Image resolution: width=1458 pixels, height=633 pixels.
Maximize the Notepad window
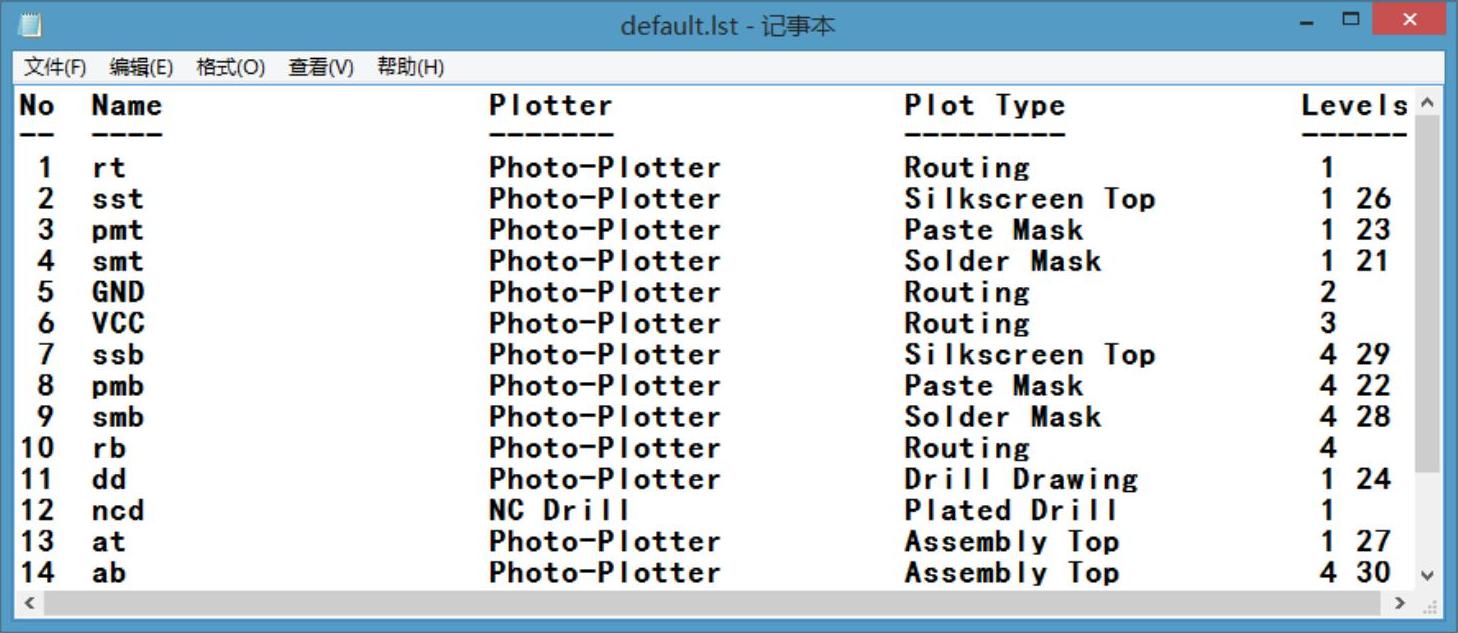tap(1351, 19)
